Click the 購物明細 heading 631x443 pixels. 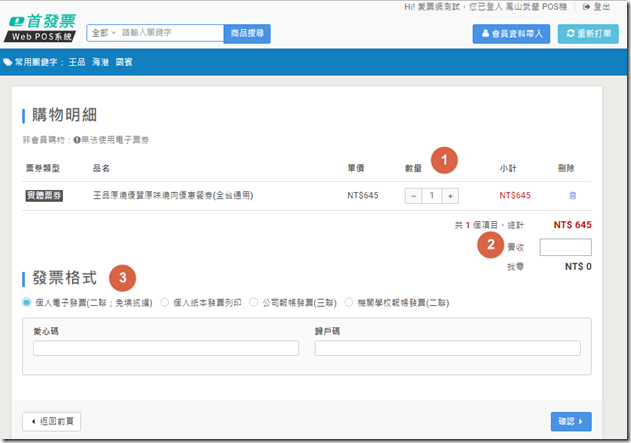point(64,115)
